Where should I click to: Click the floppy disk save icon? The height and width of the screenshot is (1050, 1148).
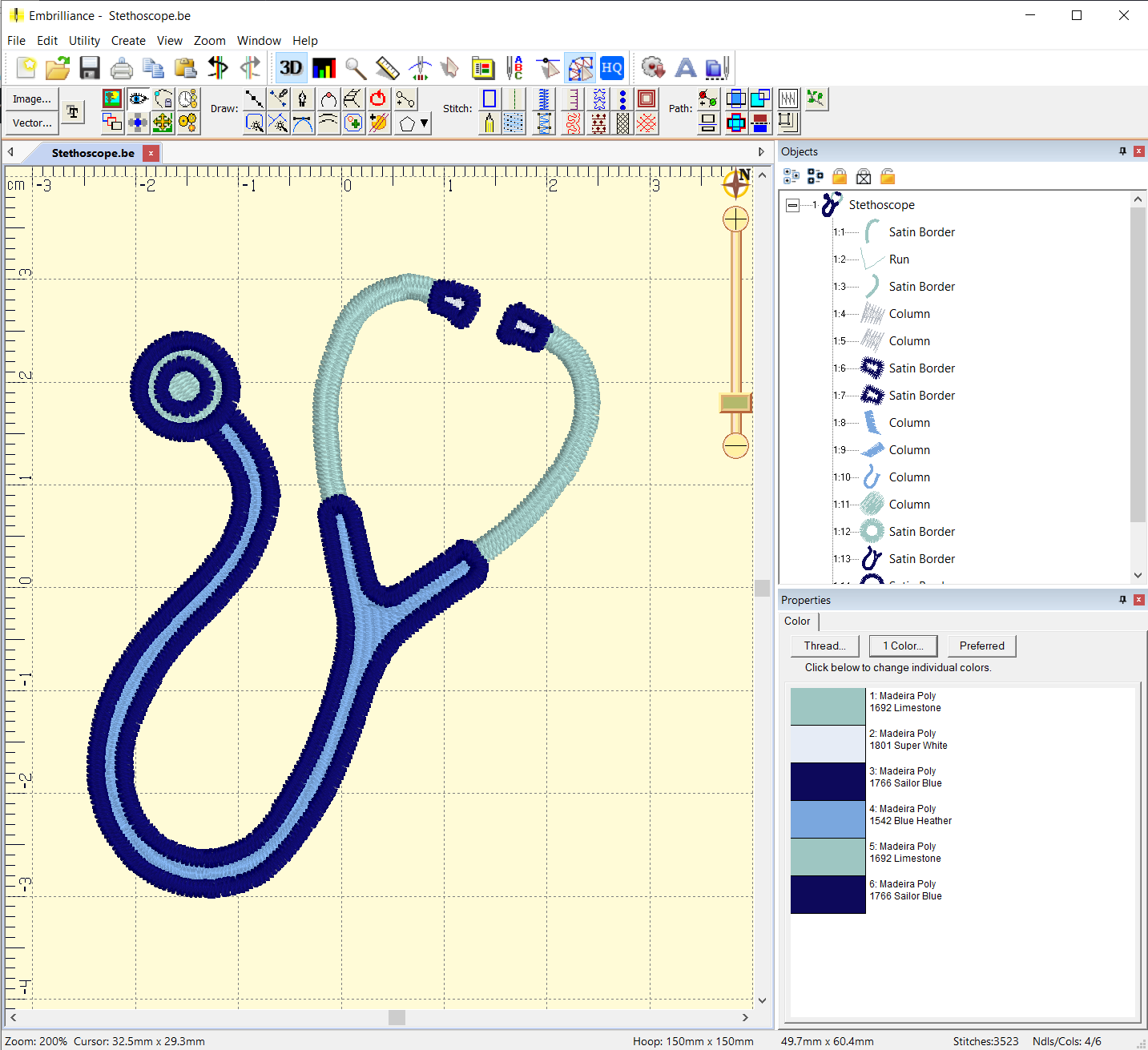(x=90, y=68)
